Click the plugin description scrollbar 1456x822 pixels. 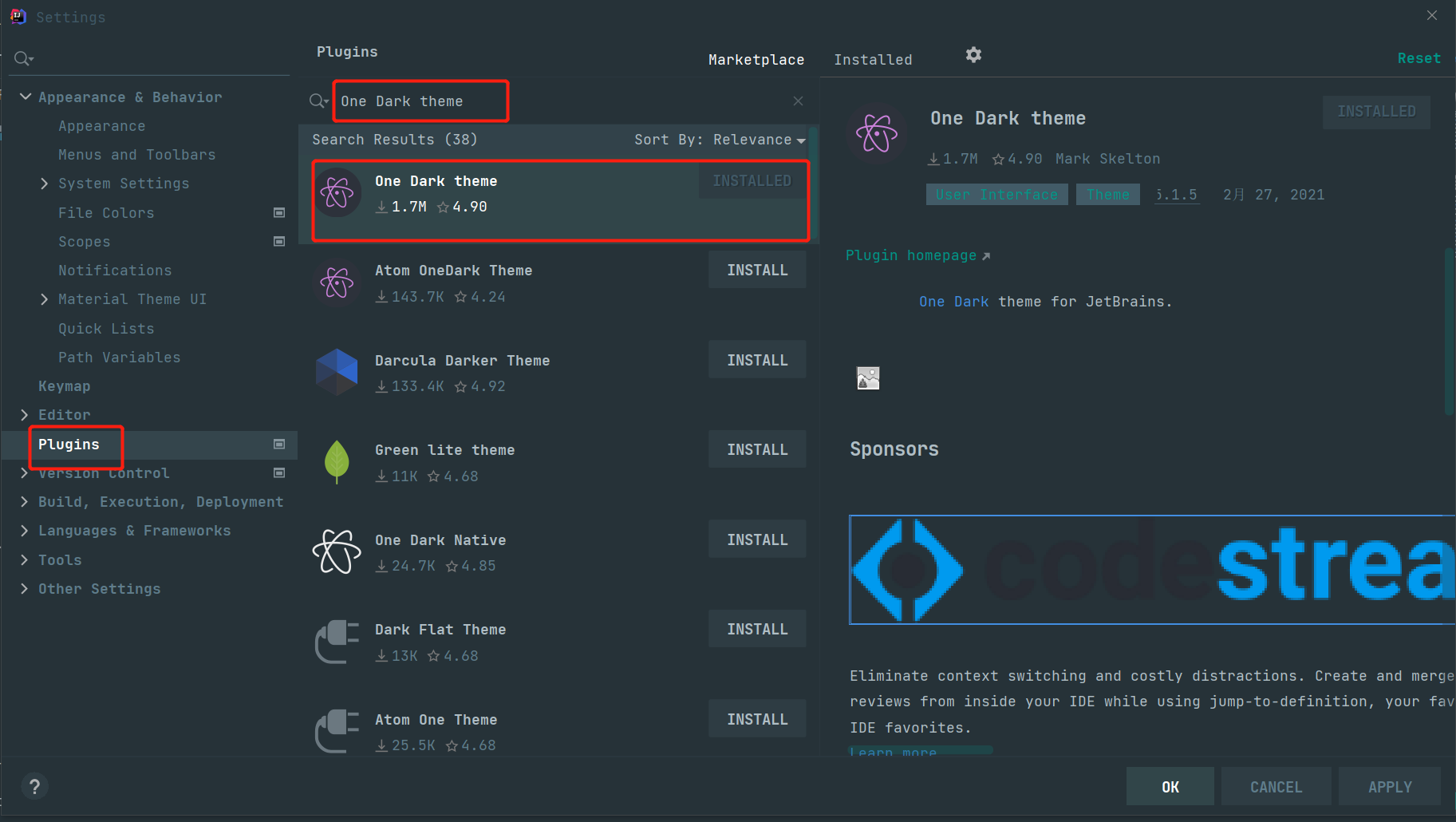coord(1450,331)
